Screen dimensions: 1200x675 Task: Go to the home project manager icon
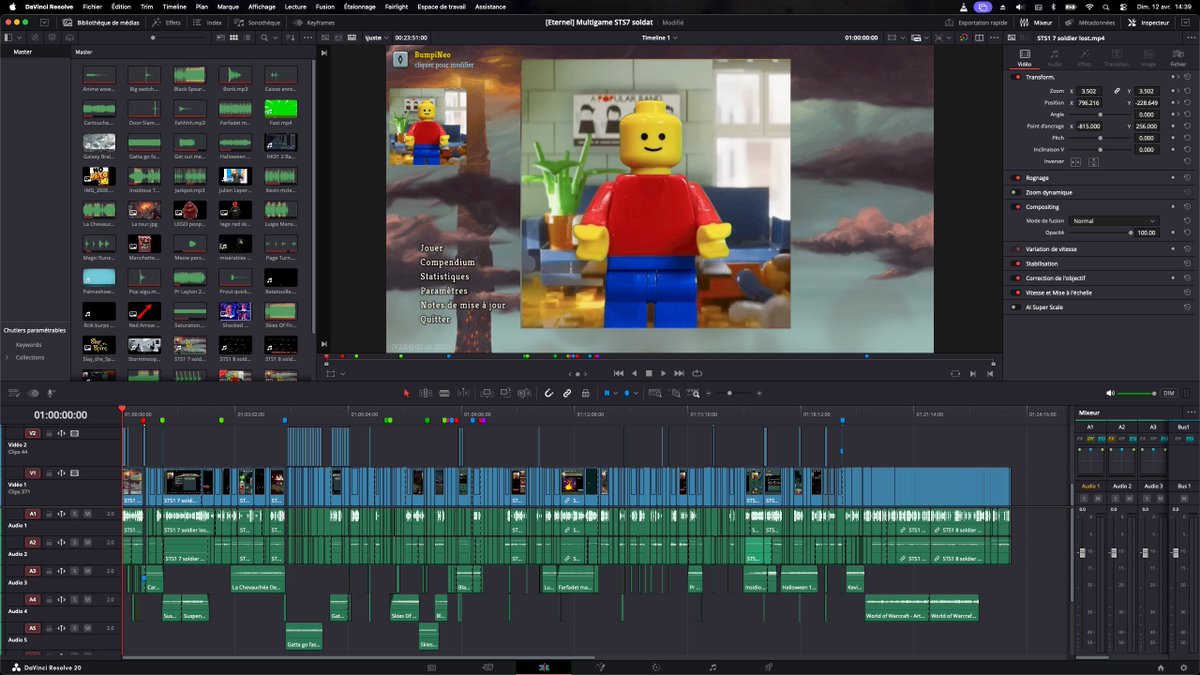[x=1161, y=667]
